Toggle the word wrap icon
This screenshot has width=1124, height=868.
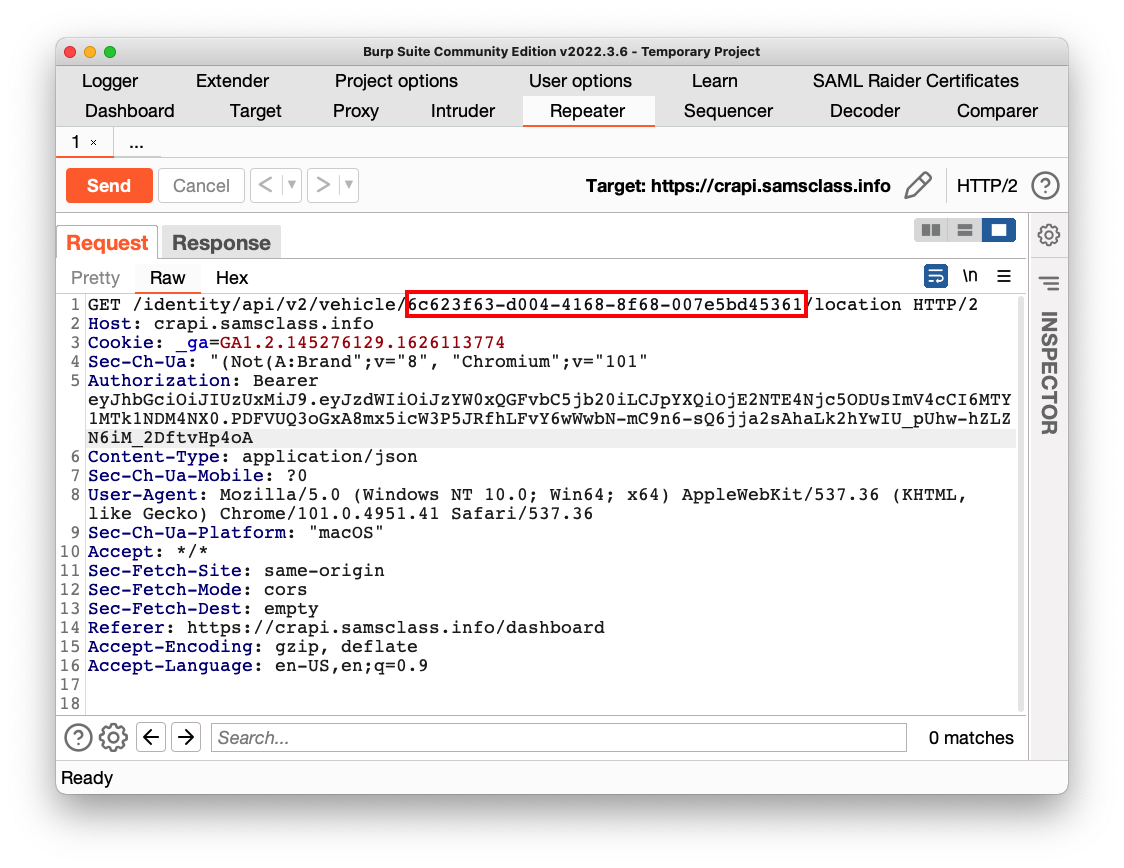(x=935, y=276)
